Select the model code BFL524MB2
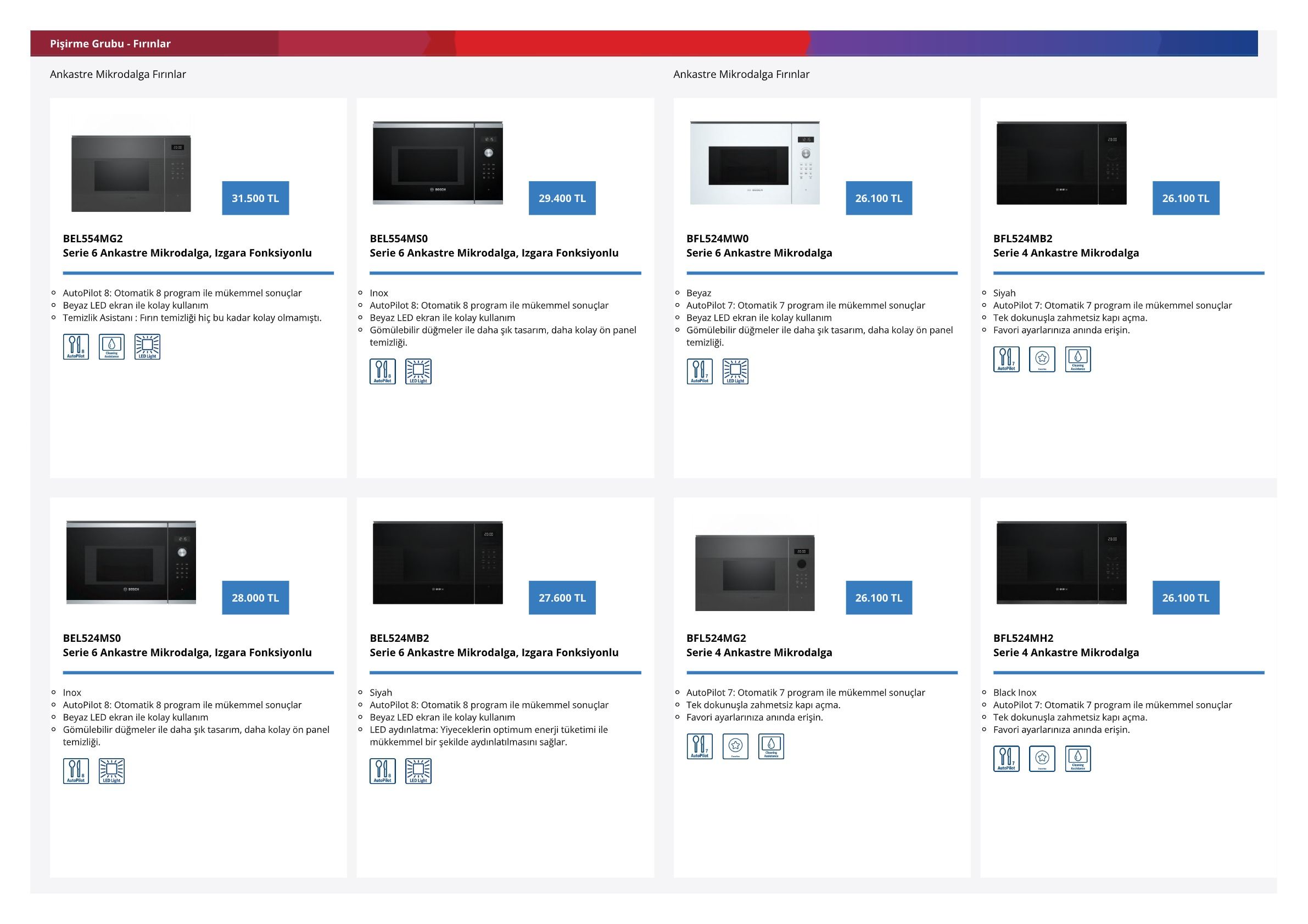This screenshot has width=1308, height=924. click(x=1023, y=239)
